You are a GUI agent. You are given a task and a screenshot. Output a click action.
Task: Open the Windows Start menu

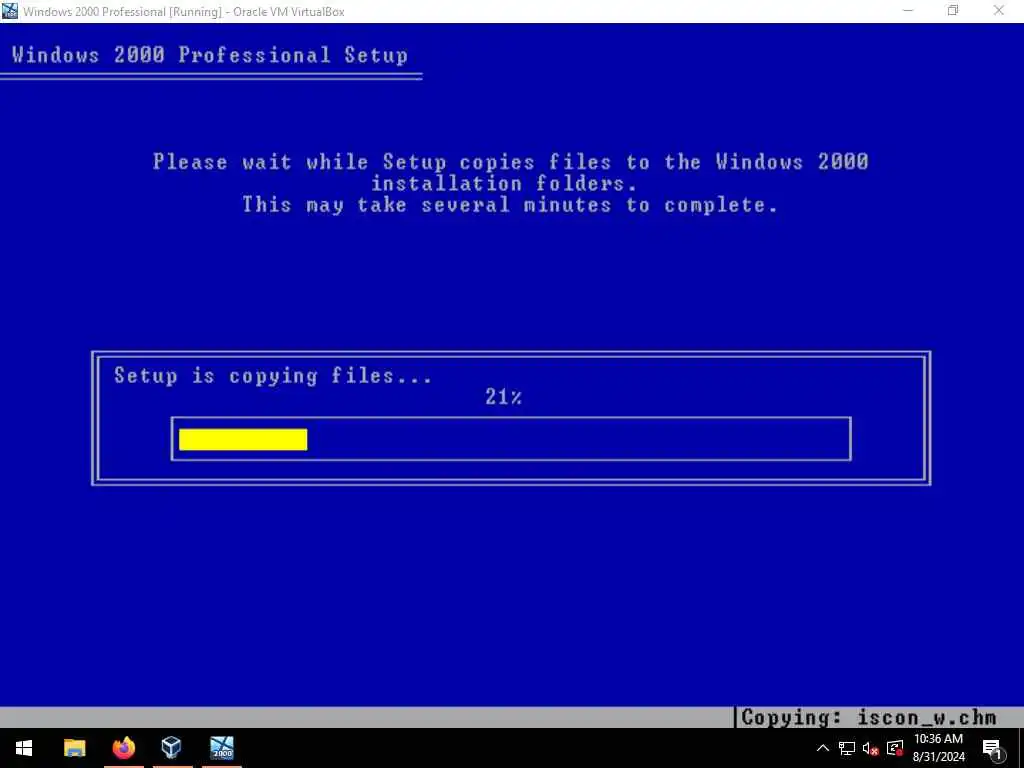coord(24,748)
